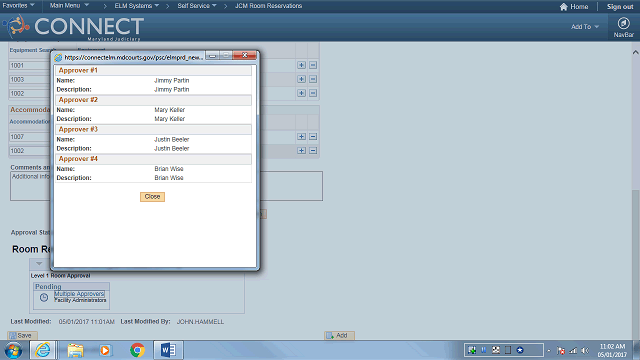Image resolution: width=640 pixels, height=360 pixels.
Task: Show the taskbar clock and date
Action: [612, 351]
